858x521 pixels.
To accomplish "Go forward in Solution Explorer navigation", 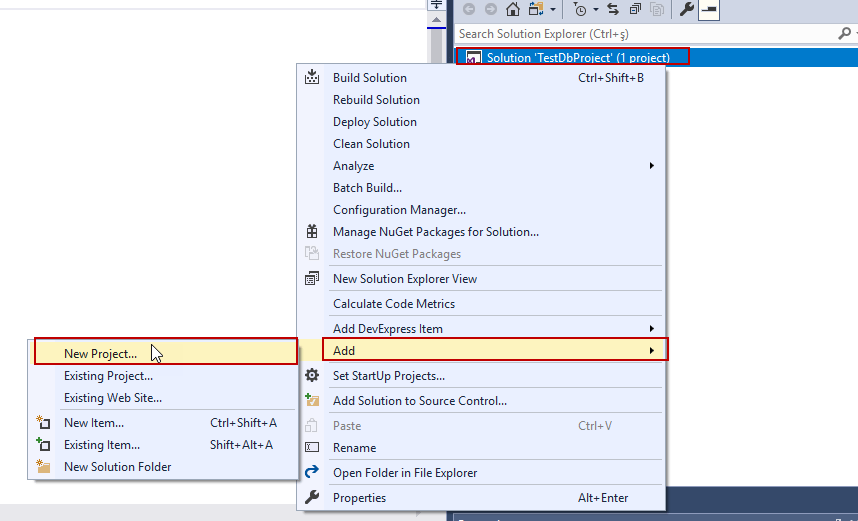I will pyautogui.click(x=491, y=9).
